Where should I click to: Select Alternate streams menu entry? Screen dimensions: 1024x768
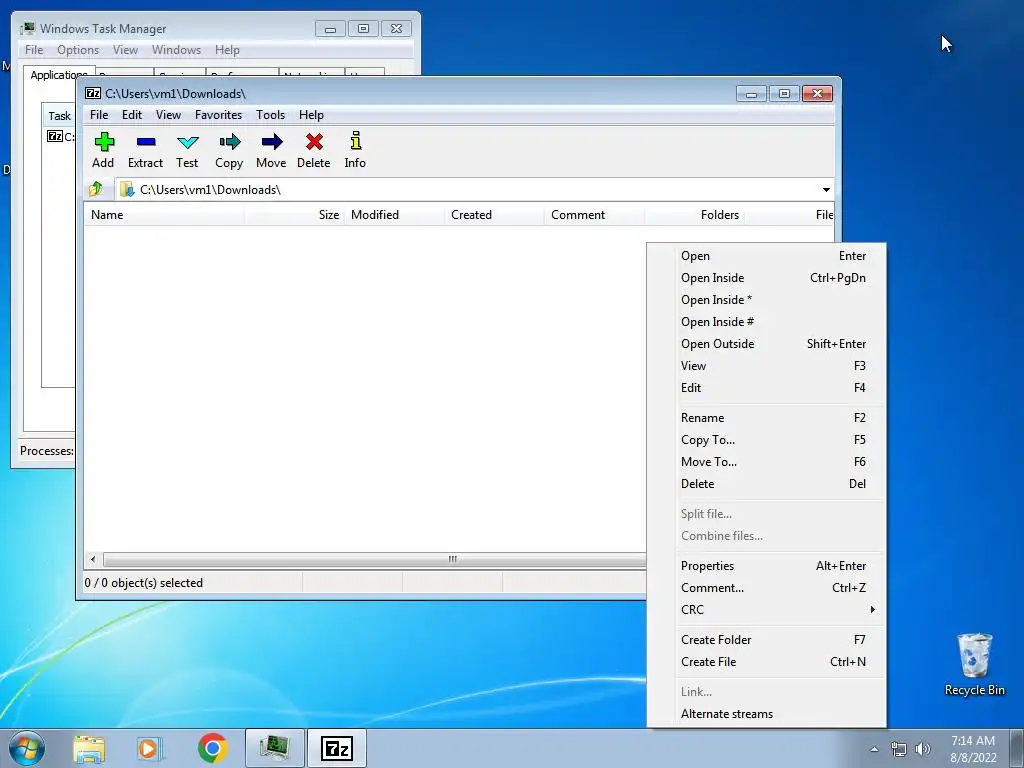coord(767,714)
